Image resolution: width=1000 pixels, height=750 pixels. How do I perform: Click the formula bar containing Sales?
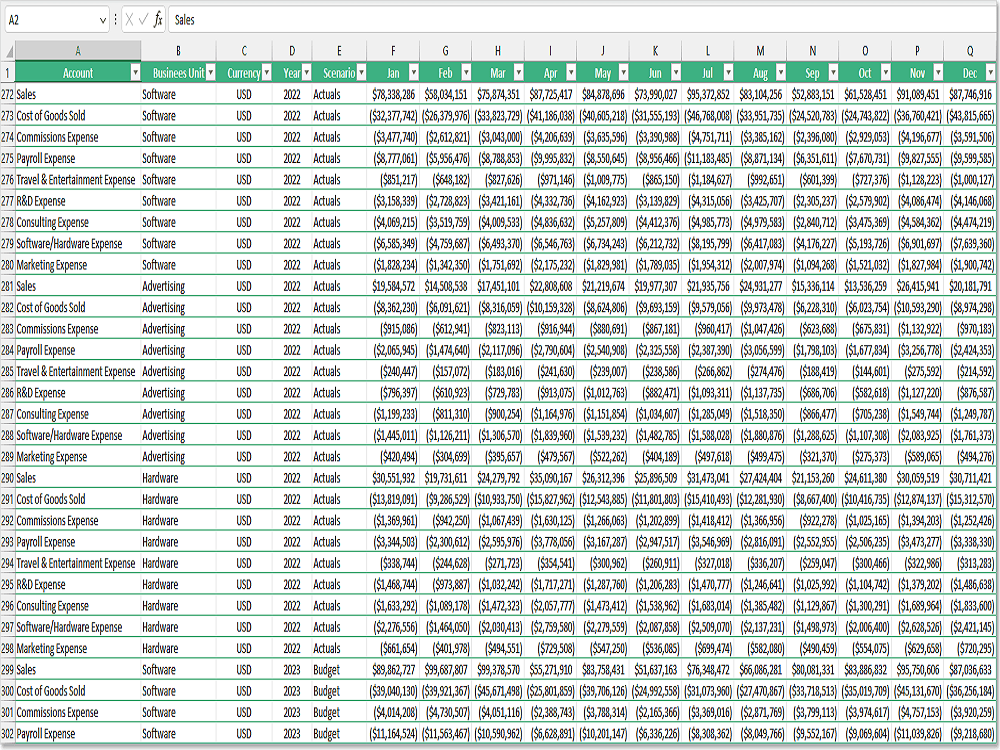pos(582,20)
